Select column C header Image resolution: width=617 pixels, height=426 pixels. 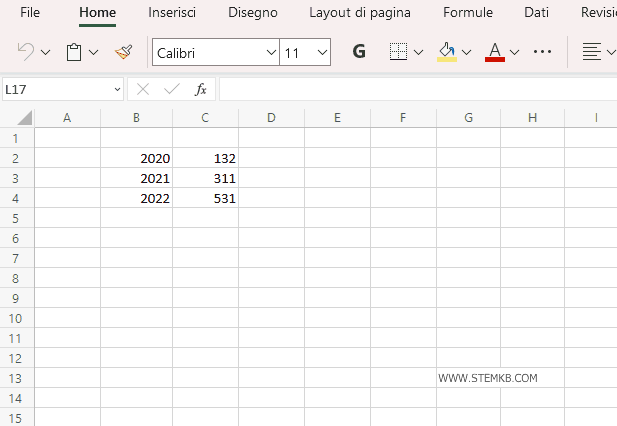point(205,118)
